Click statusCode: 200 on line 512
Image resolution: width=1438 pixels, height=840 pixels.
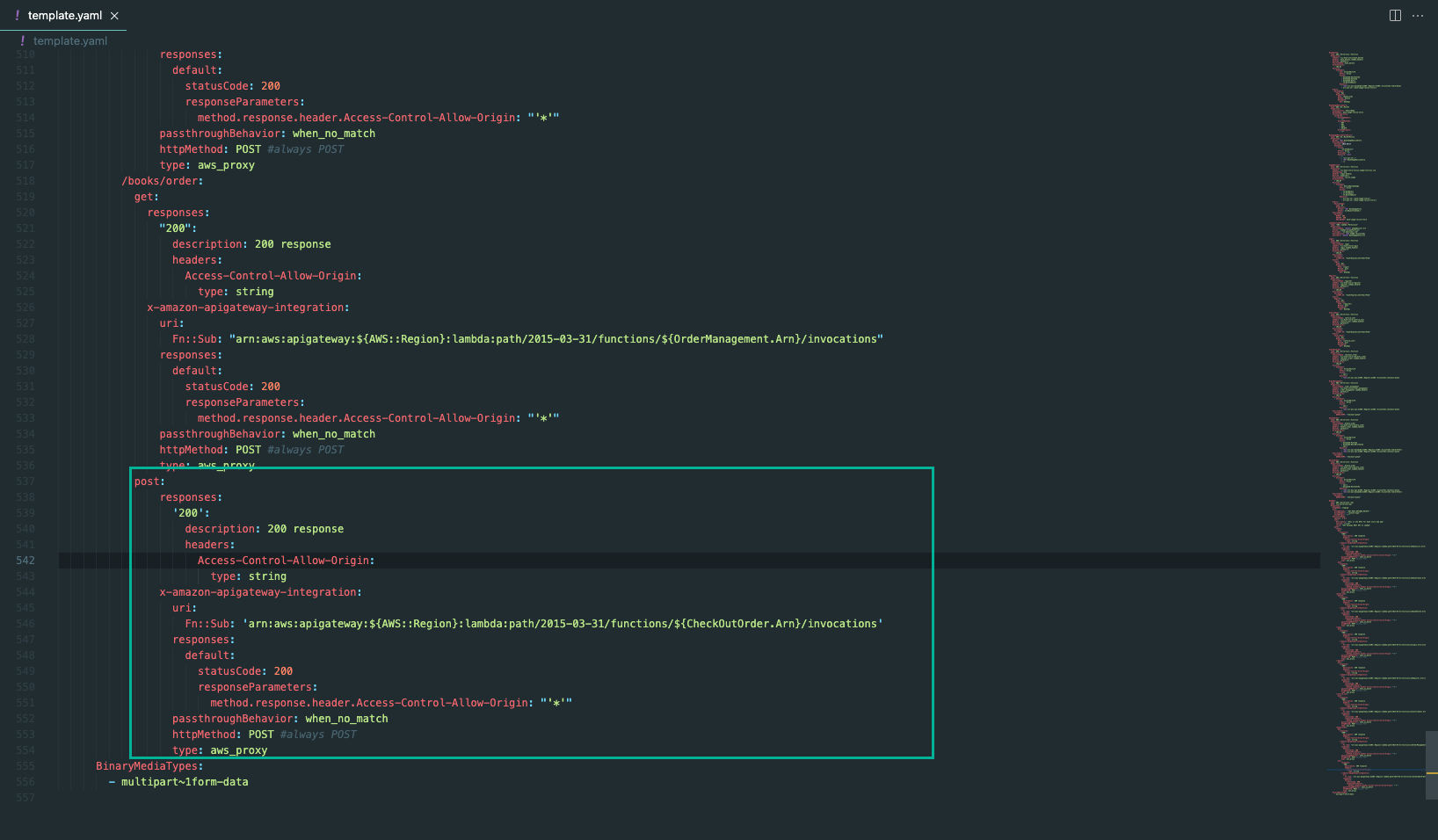tap(233, 86)
